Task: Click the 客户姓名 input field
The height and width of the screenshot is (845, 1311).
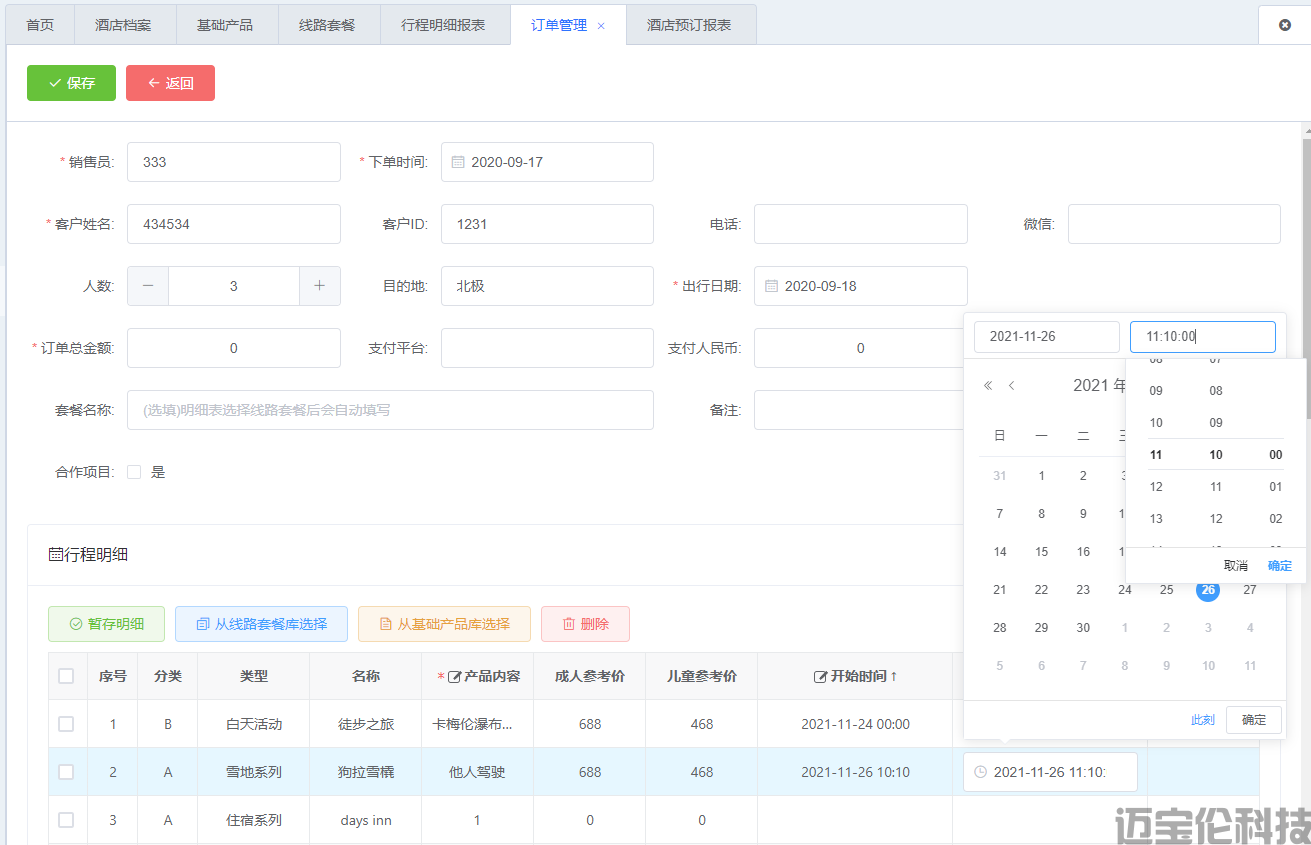Action: click(234, 224)
